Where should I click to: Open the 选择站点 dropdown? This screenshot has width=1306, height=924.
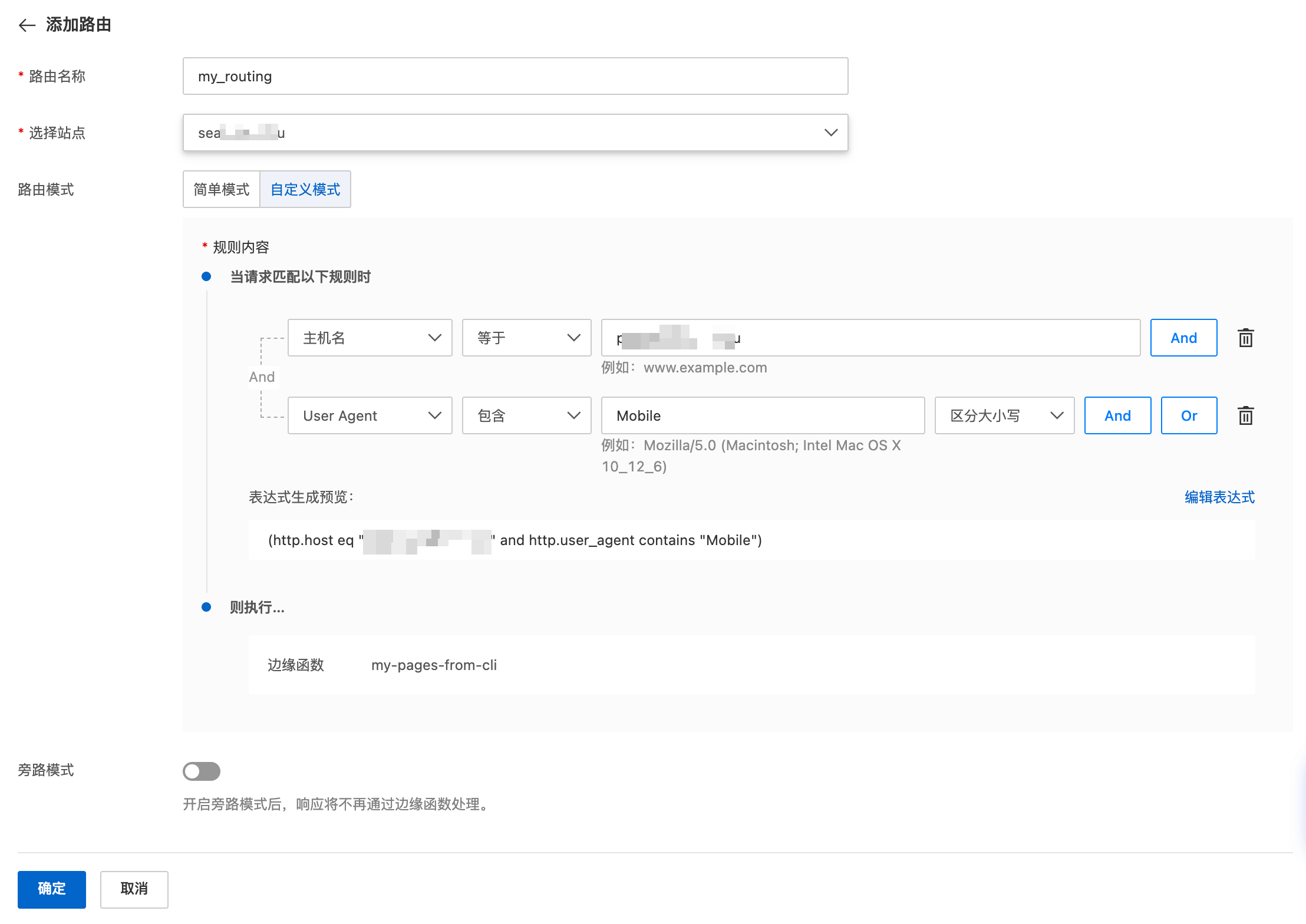click(515, 133)
